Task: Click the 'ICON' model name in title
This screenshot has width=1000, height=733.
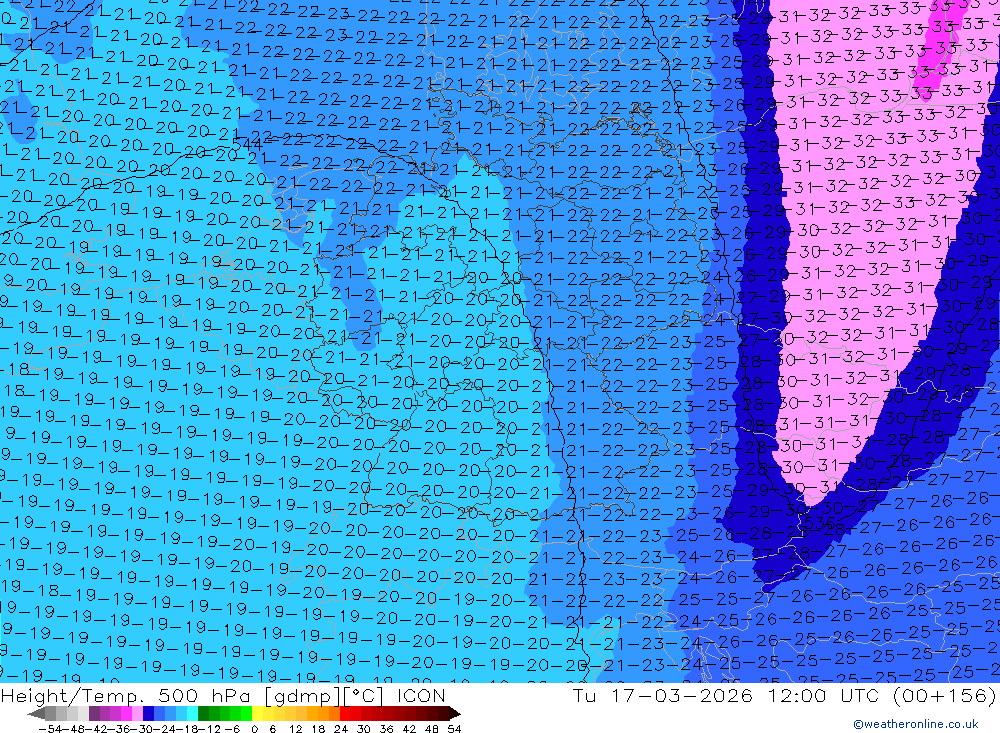Action: click(421, 695)
